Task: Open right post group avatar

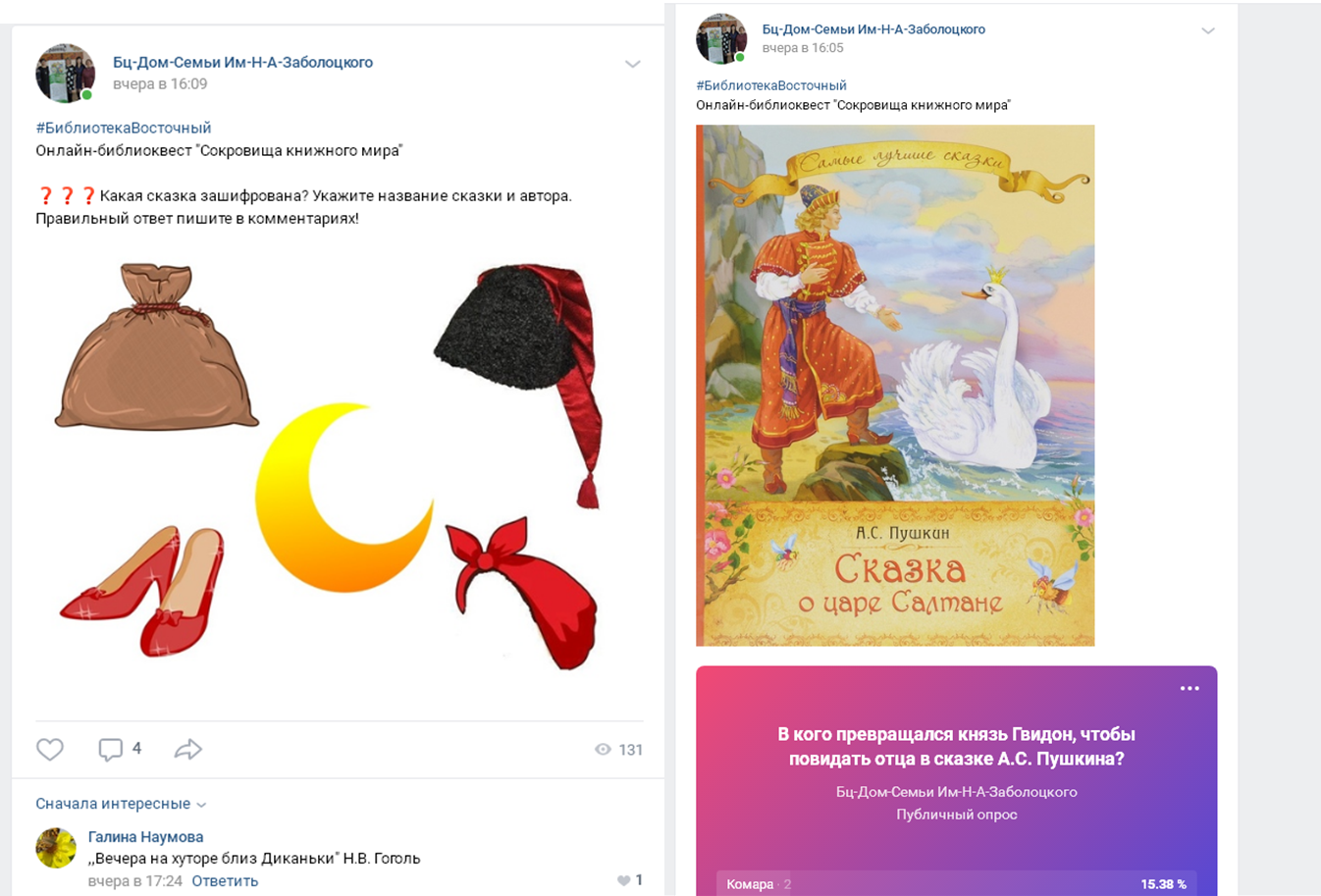Action: 721,38
